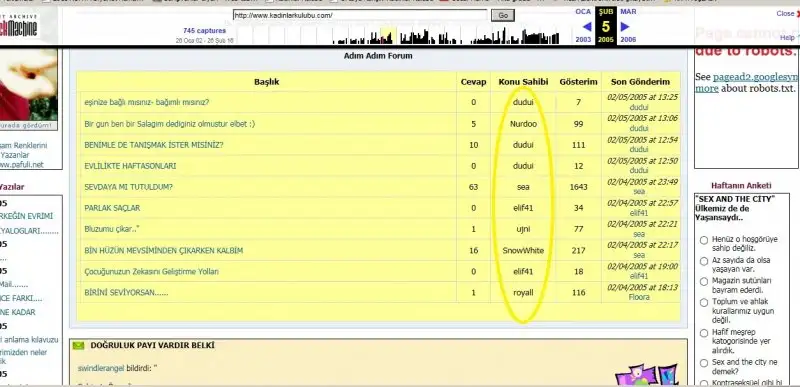Click topic owner ujni

click(x=523, y=229)
